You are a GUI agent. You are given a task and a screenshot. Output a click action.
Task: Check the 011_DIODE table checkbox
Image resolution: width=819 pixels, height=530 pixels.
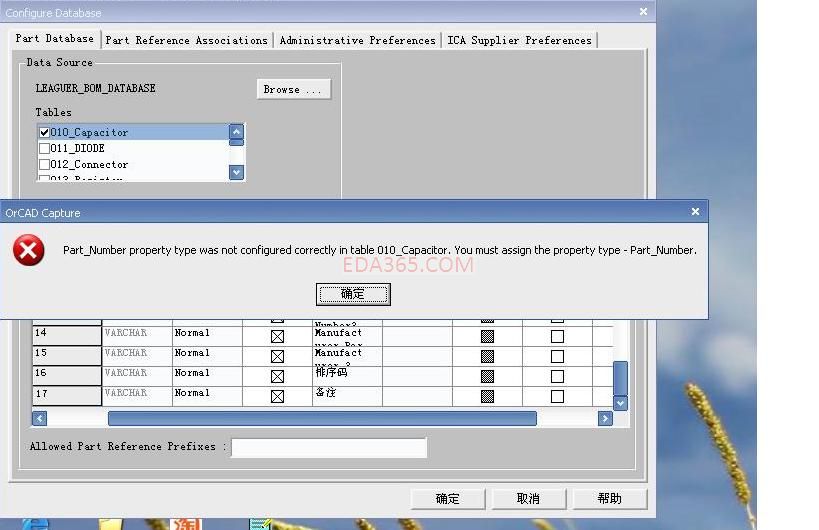pyautogui.click(x=44, y=148)
